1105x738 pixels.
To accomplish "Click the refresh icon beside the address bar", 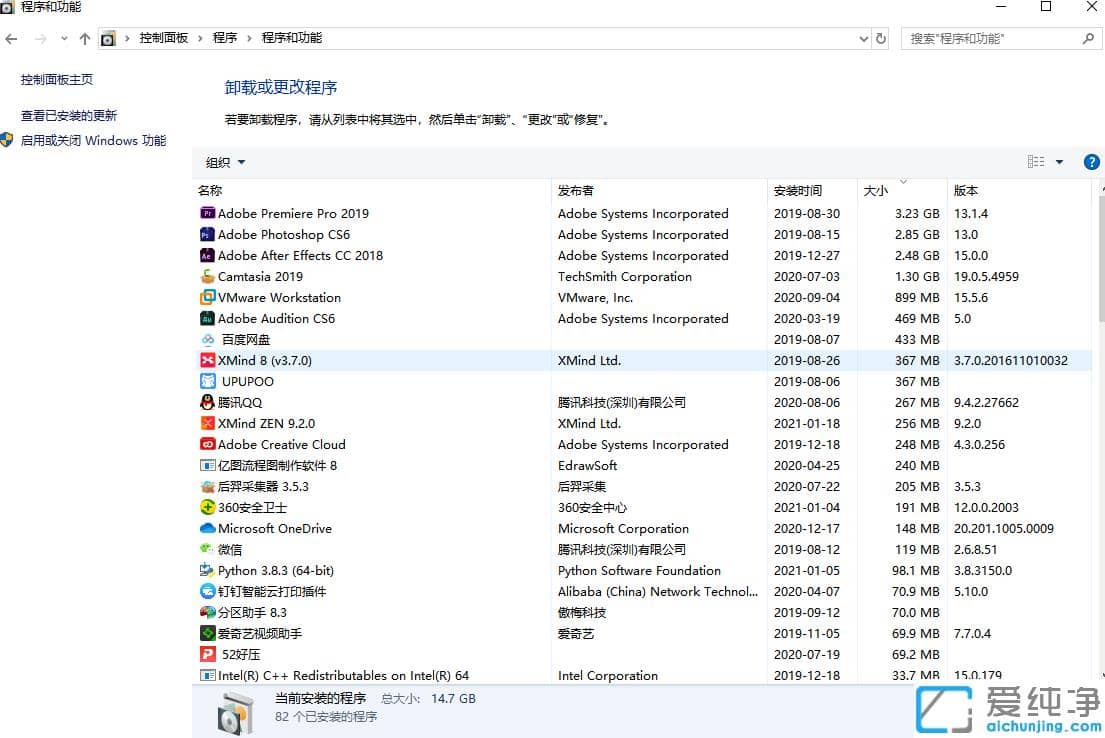I will pos(880,38).
